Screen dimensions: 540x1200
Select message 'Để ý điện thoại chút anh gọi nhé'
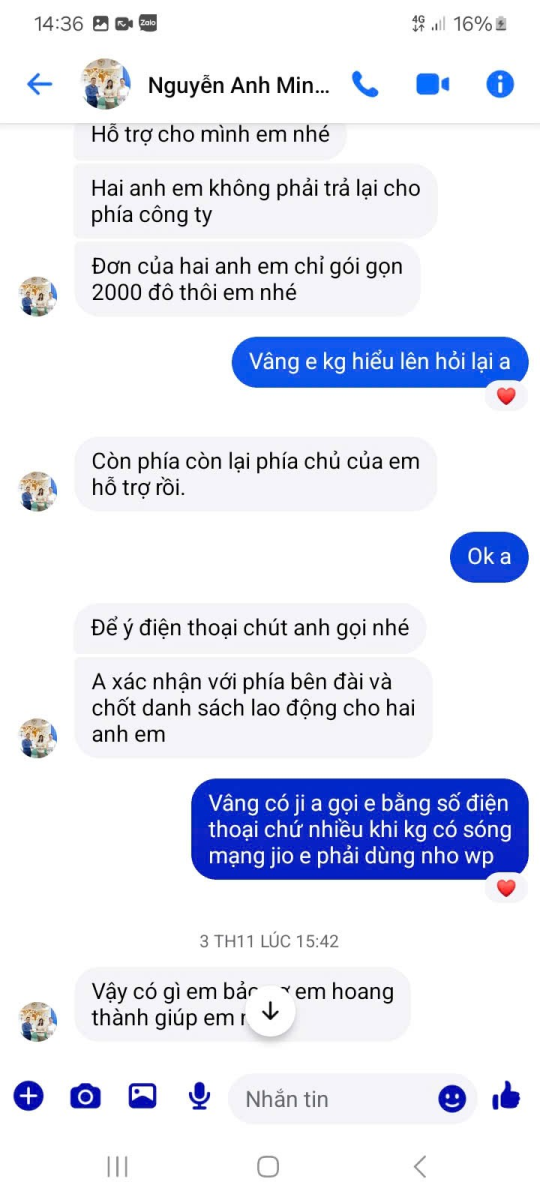(250, 629)
